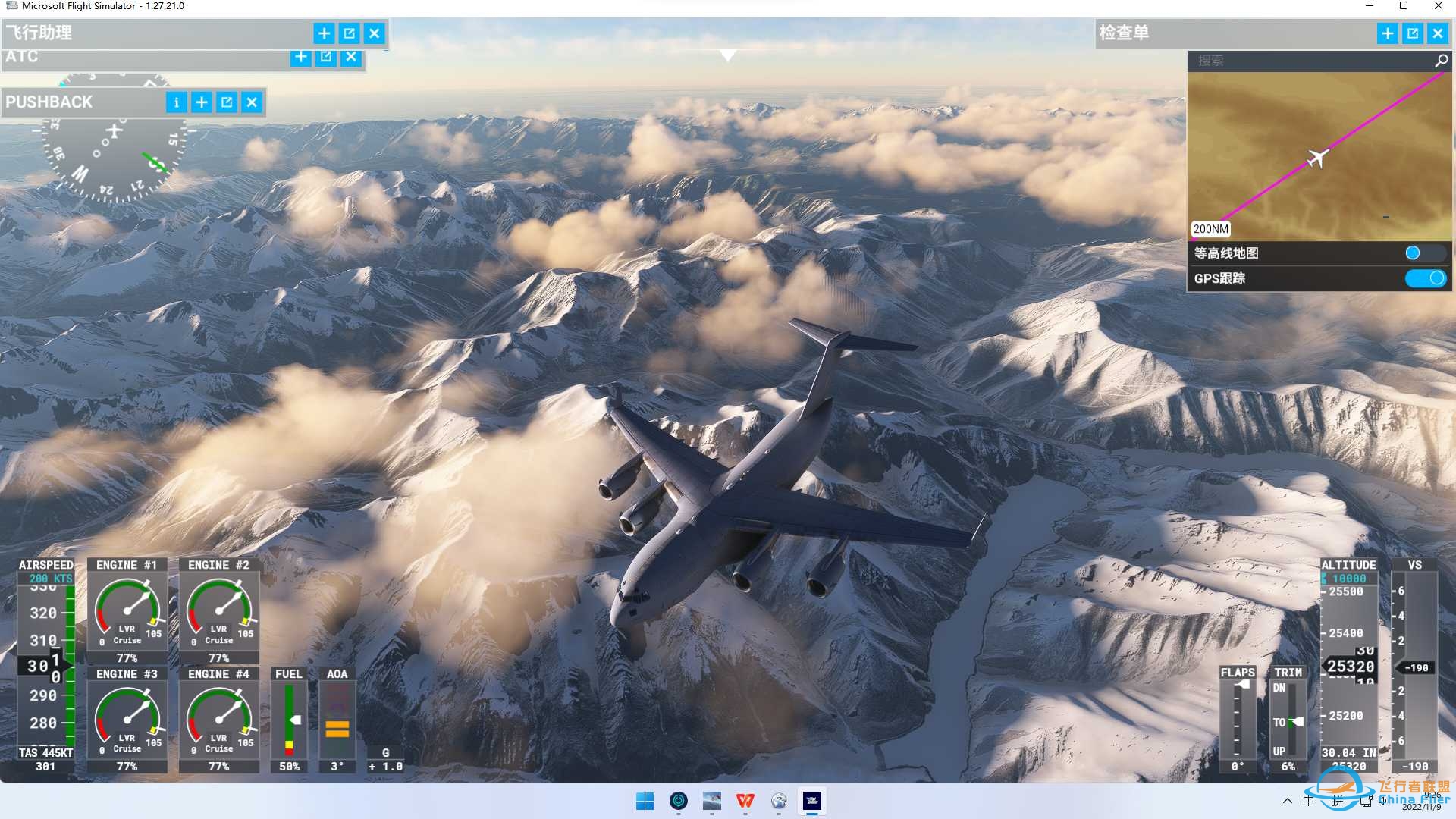The image size is (1456, 819).
Task: Open the Windows Start menu
Action: (x=645, y=801)
